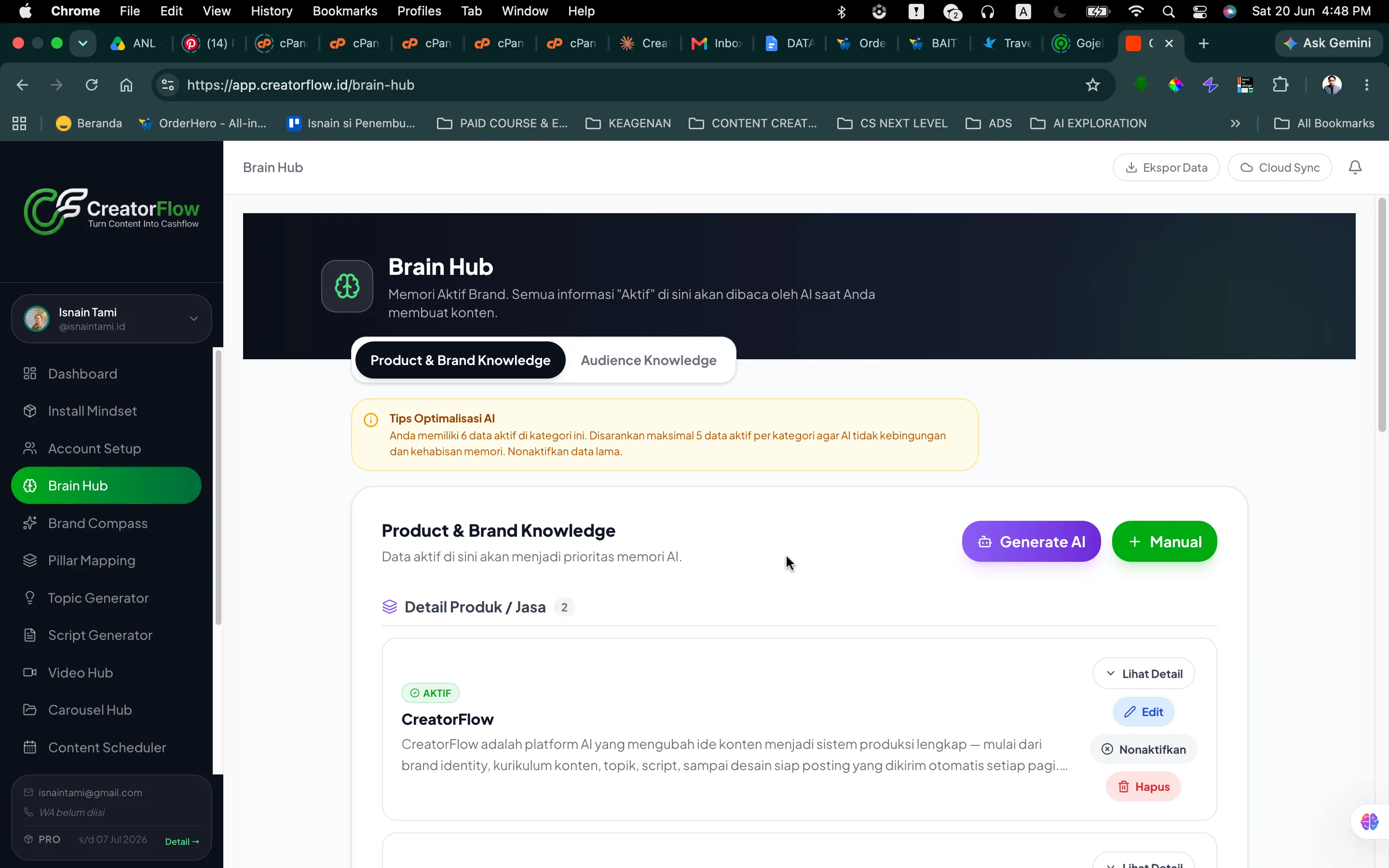Open site info icon in address bar
1389x868 pixels.
[168, 85]
